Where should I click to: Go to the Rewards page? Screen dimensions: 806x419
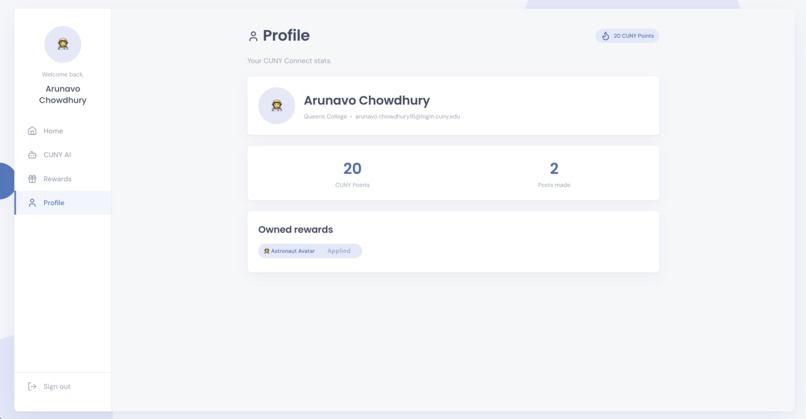[x=63, y=179]
